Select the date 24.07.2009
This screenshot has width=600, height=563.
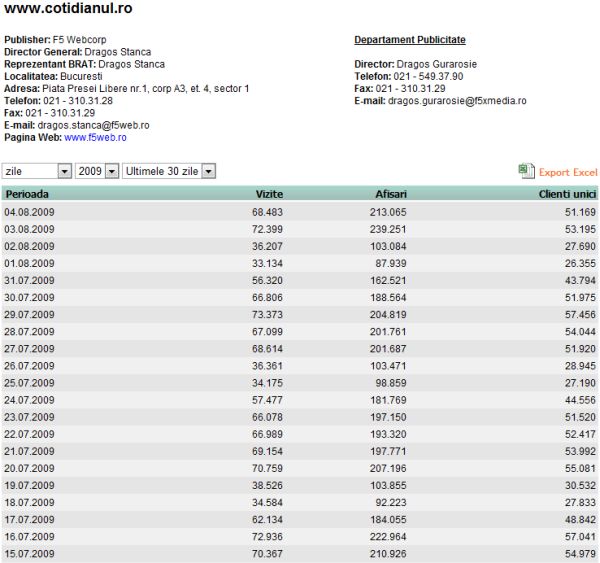(x=29, y=400)
